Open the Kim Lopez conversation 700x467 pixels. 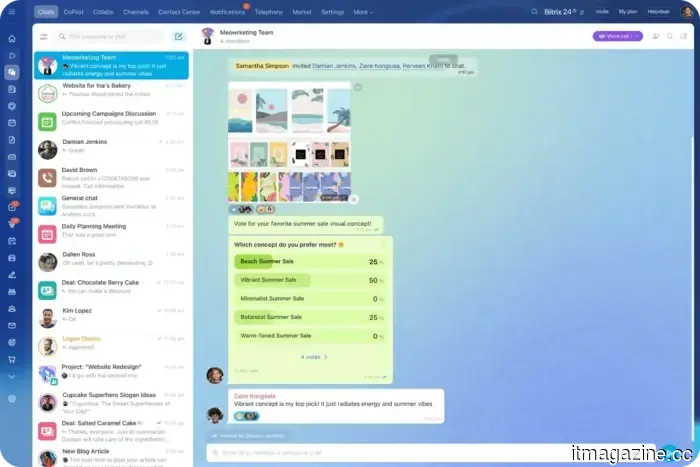tap(112, 318)
